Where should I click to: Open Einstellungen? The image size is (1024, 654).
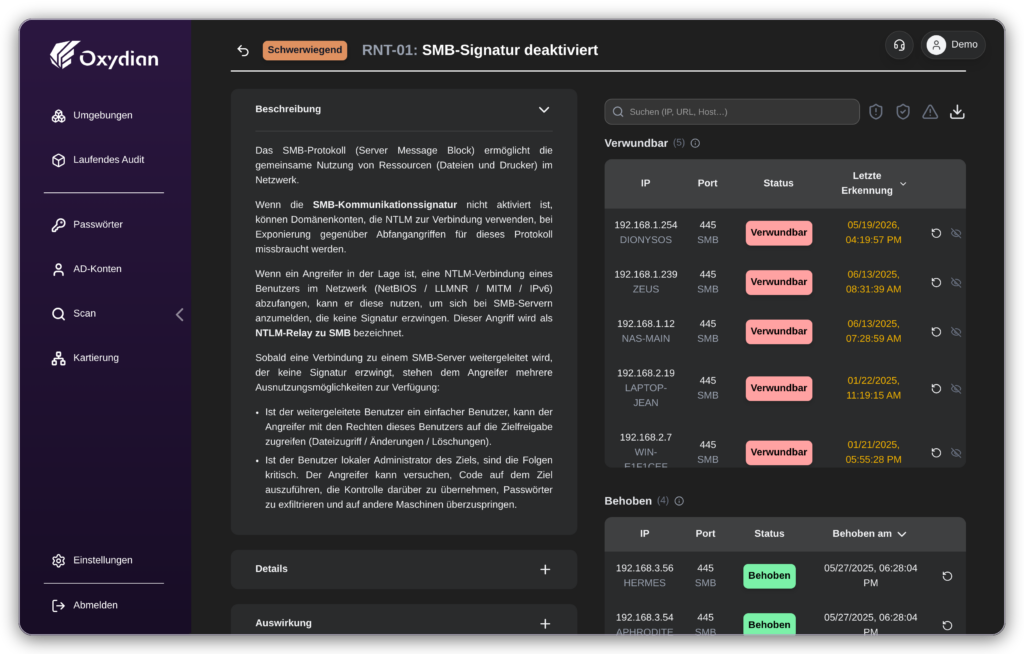(x=92, y=560)
